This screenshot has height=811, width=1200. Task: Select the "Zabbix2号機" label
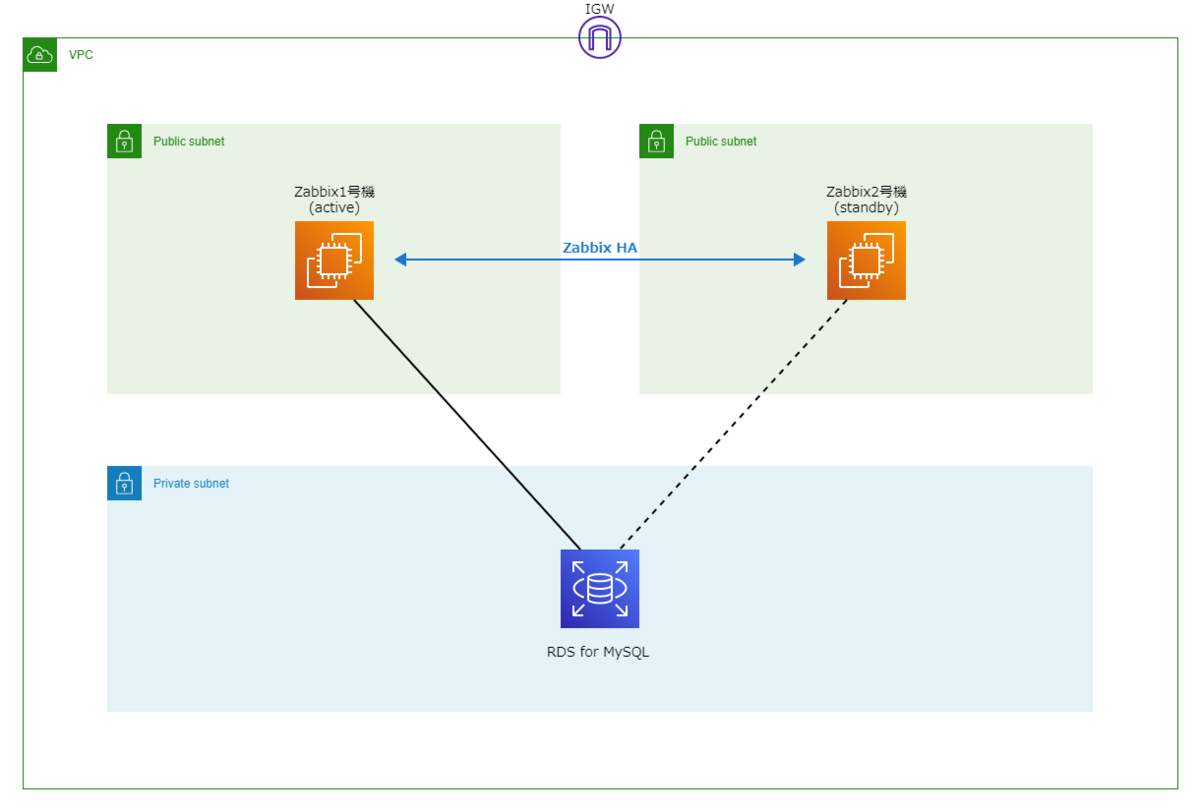(x=866, y=192)
